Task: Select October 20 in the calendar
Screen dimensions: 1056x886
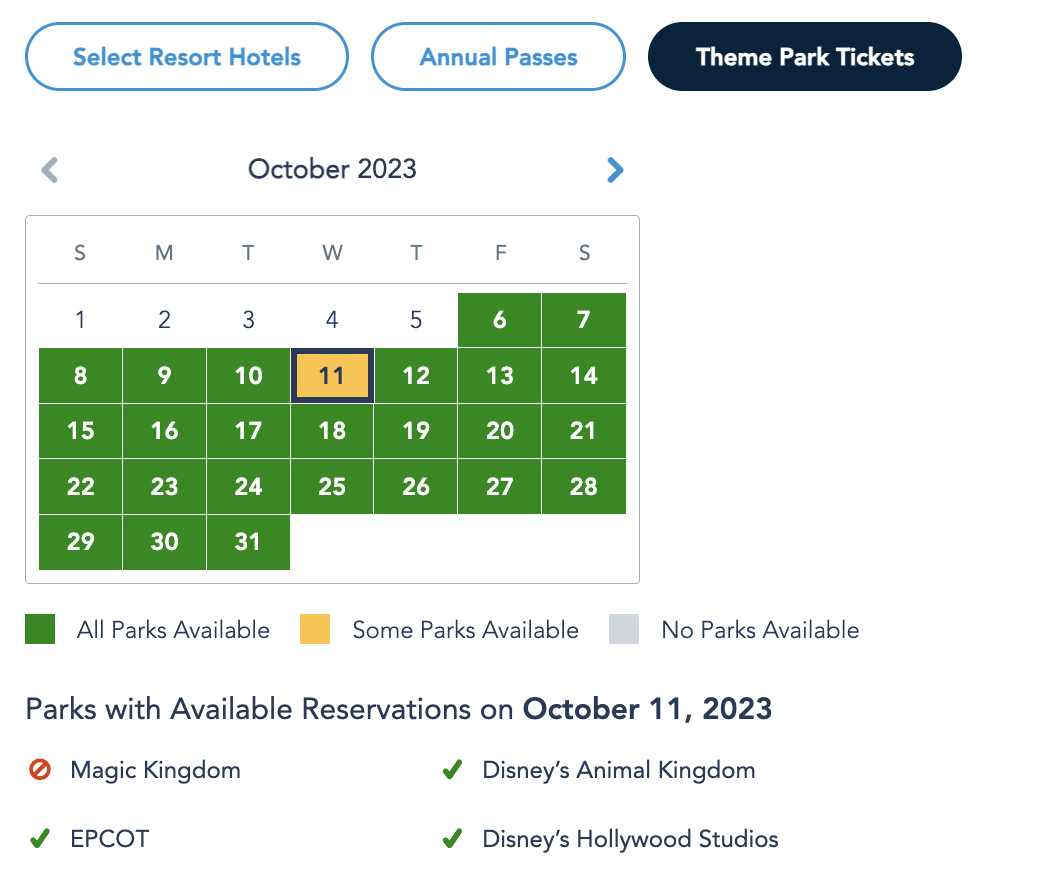Action: (500, 431)
